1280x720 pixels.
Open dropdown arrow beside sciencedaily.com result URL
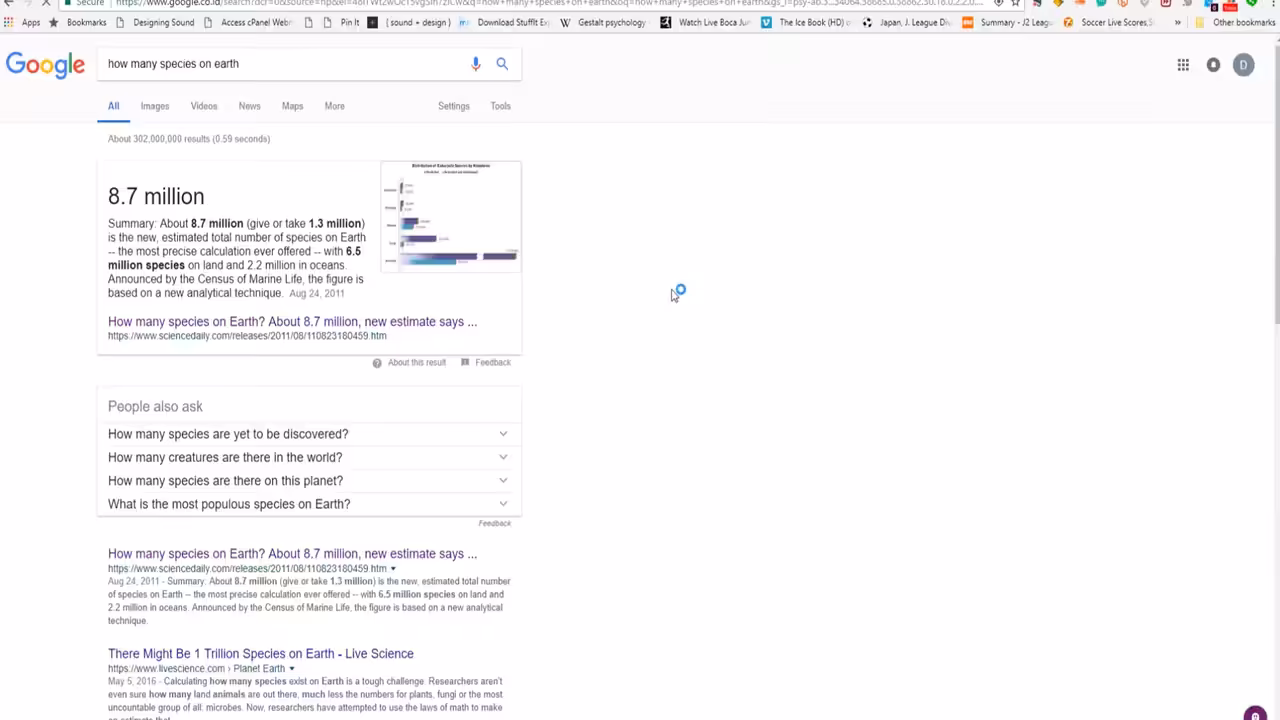393,569
